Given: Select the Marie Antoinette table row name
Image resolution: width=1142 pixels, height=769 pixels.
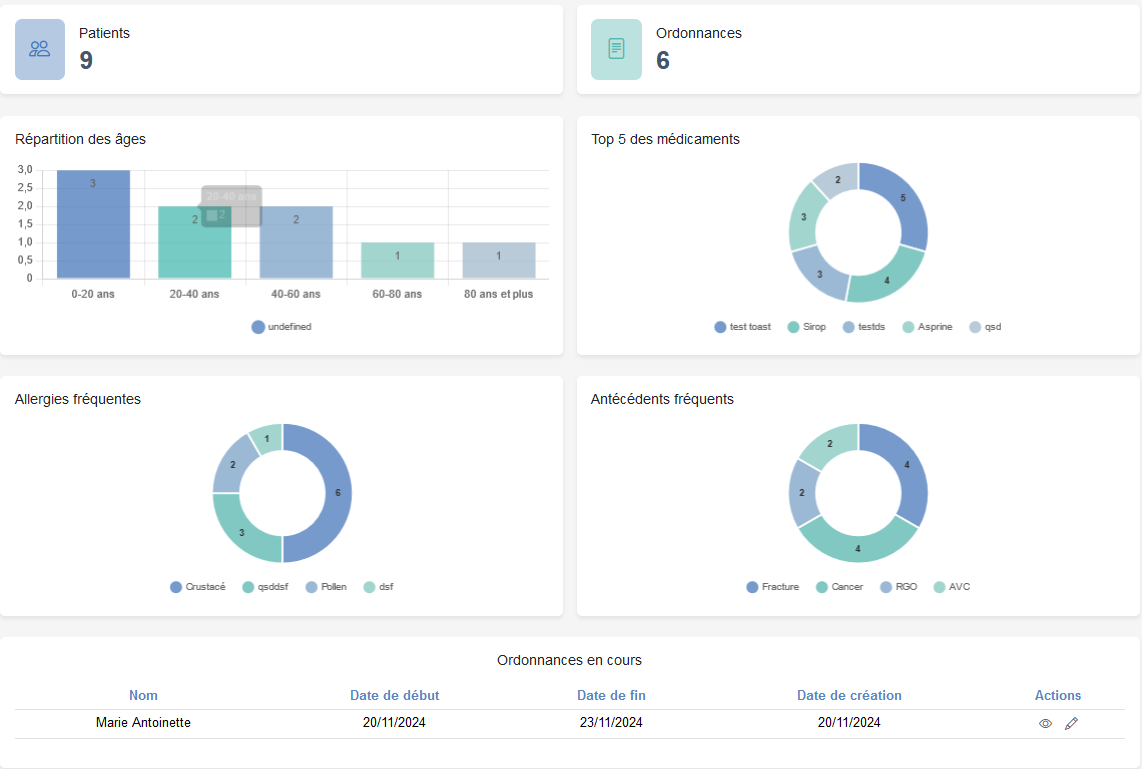Looking at the screenshot, I should pos(143,723).
